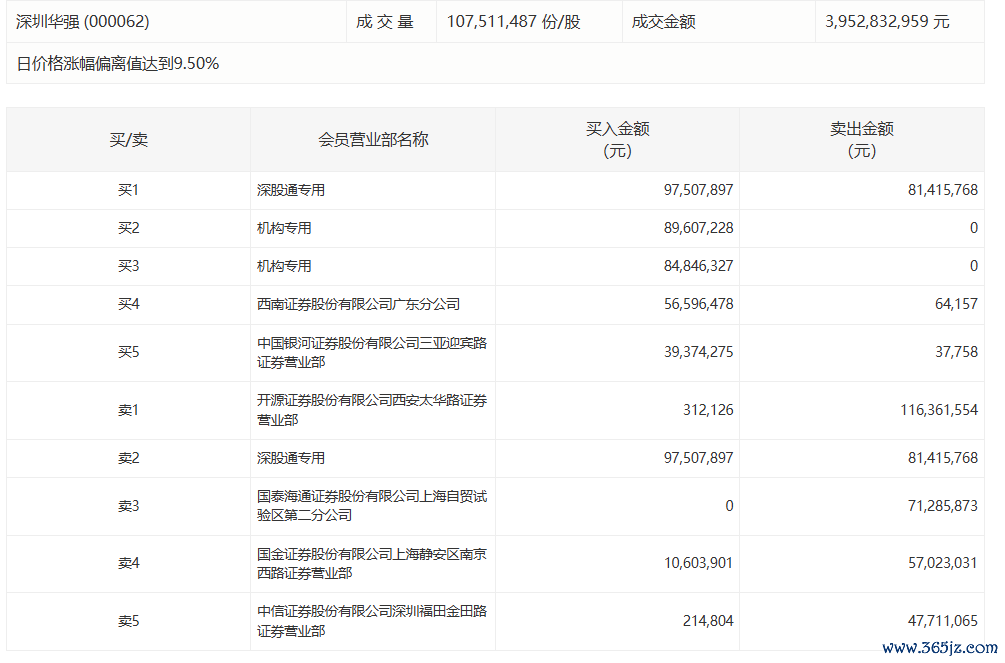Click buy amount 97,507,897 in 卖2 row
Image resolution: width=1005 pixels, height=663 pixels.
(x=699, y=458)
